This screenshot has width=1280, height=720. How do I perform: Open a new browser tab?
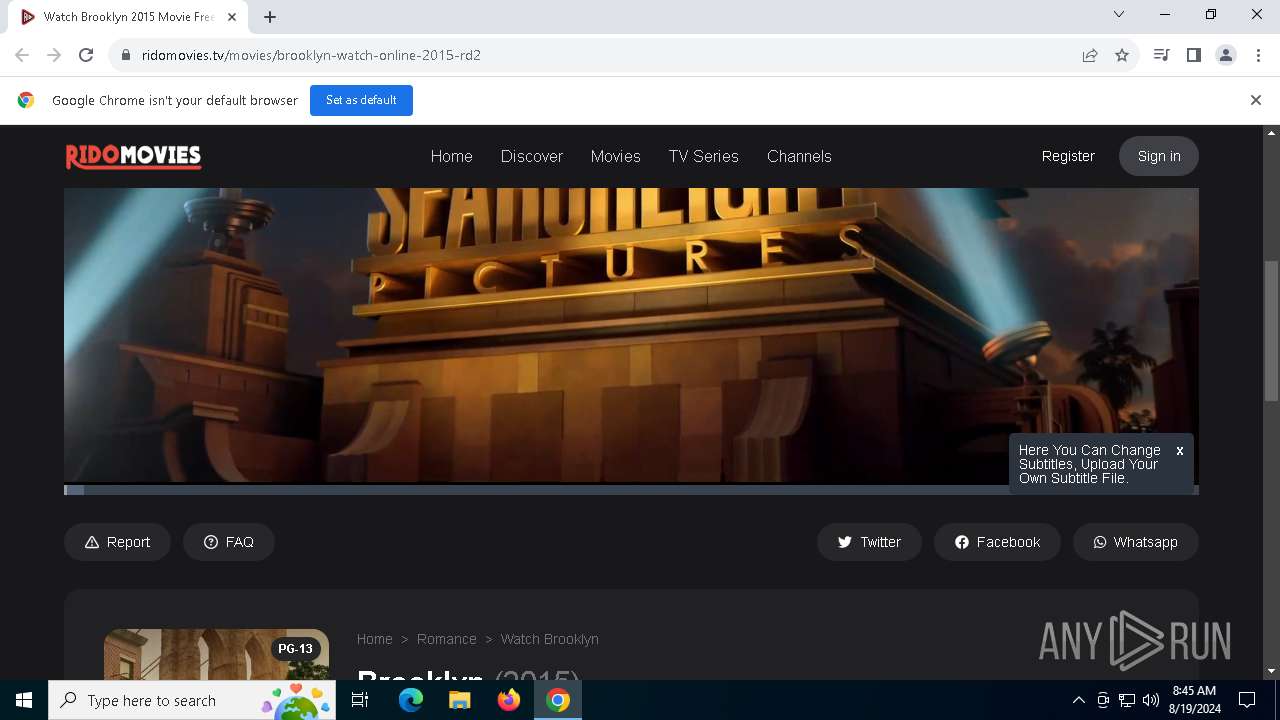[x=270, y=17]
